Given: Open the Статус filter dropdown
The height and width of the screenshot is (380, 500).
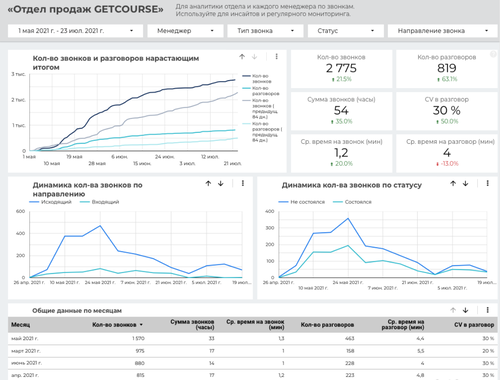Looking at the screenshot, I should [x=346, y=31].
